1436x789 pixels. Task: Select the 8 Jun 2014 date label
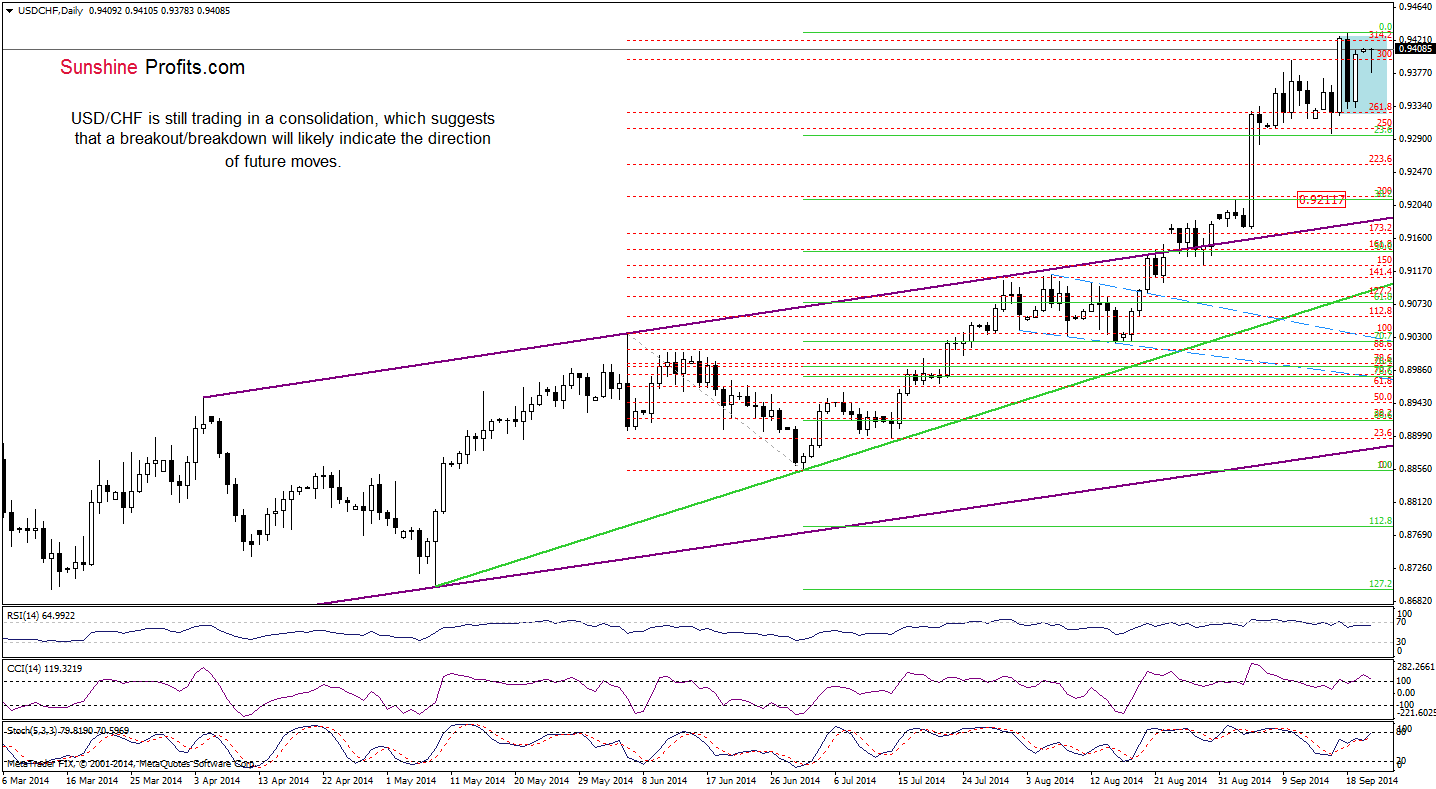click(664, 780)
